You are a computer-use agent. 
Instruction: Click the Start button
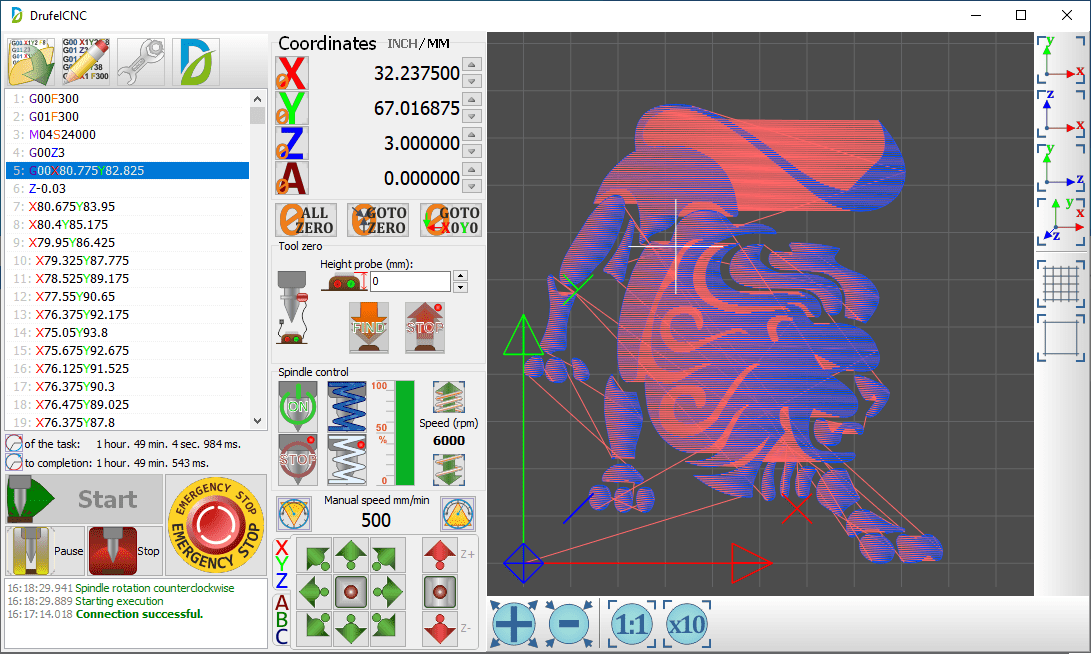click(84, 499)
